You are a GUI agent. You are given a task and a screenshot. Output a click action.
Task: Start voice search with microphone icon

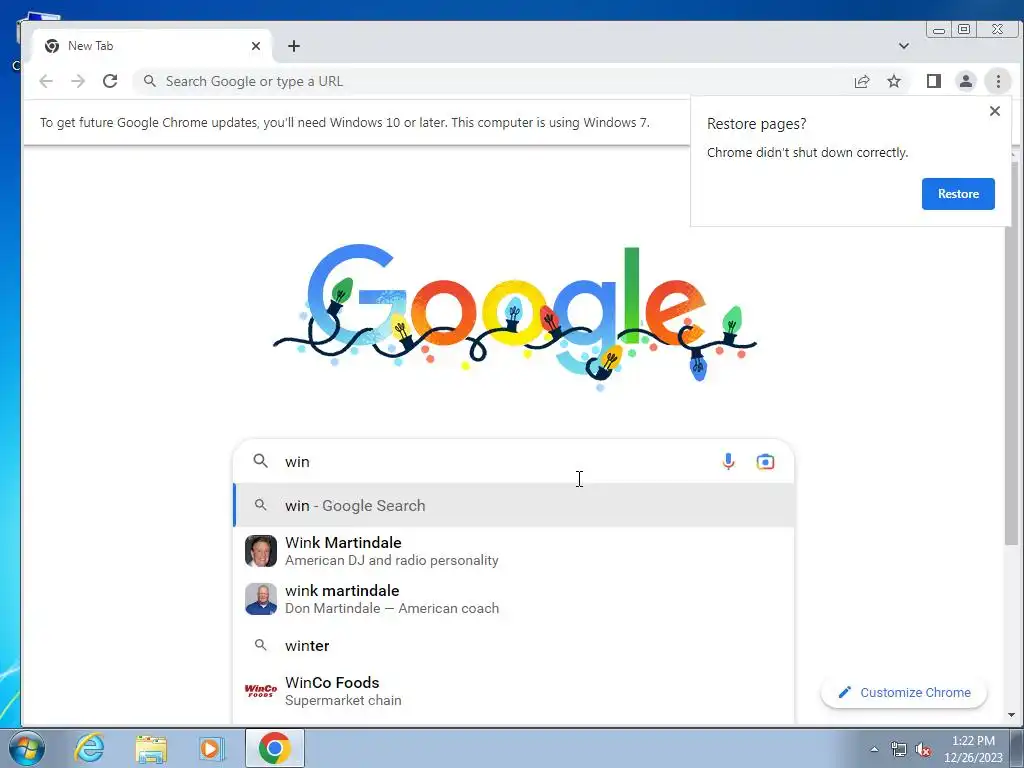pyautogui.click(x=728, y=462)
